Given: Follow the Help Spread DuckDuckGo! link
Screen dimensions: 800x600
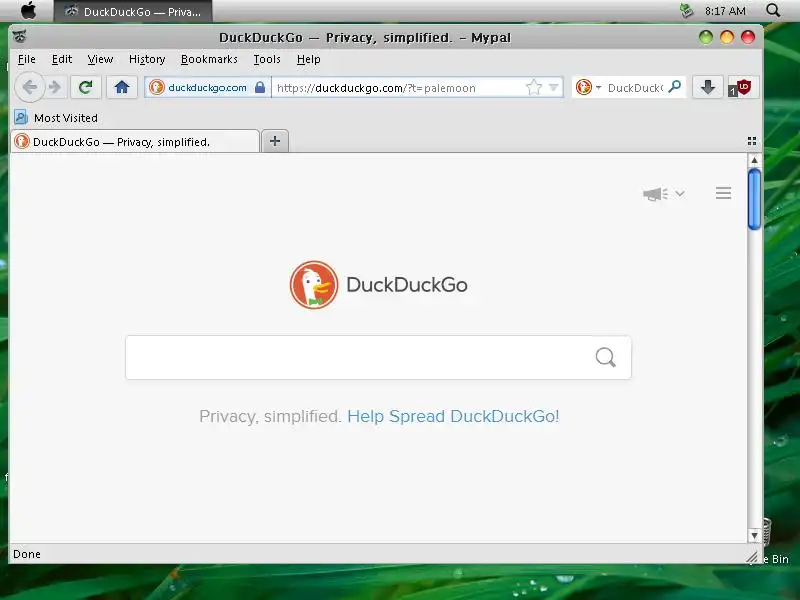Looking at the screenshot, I should coord(453,416).
